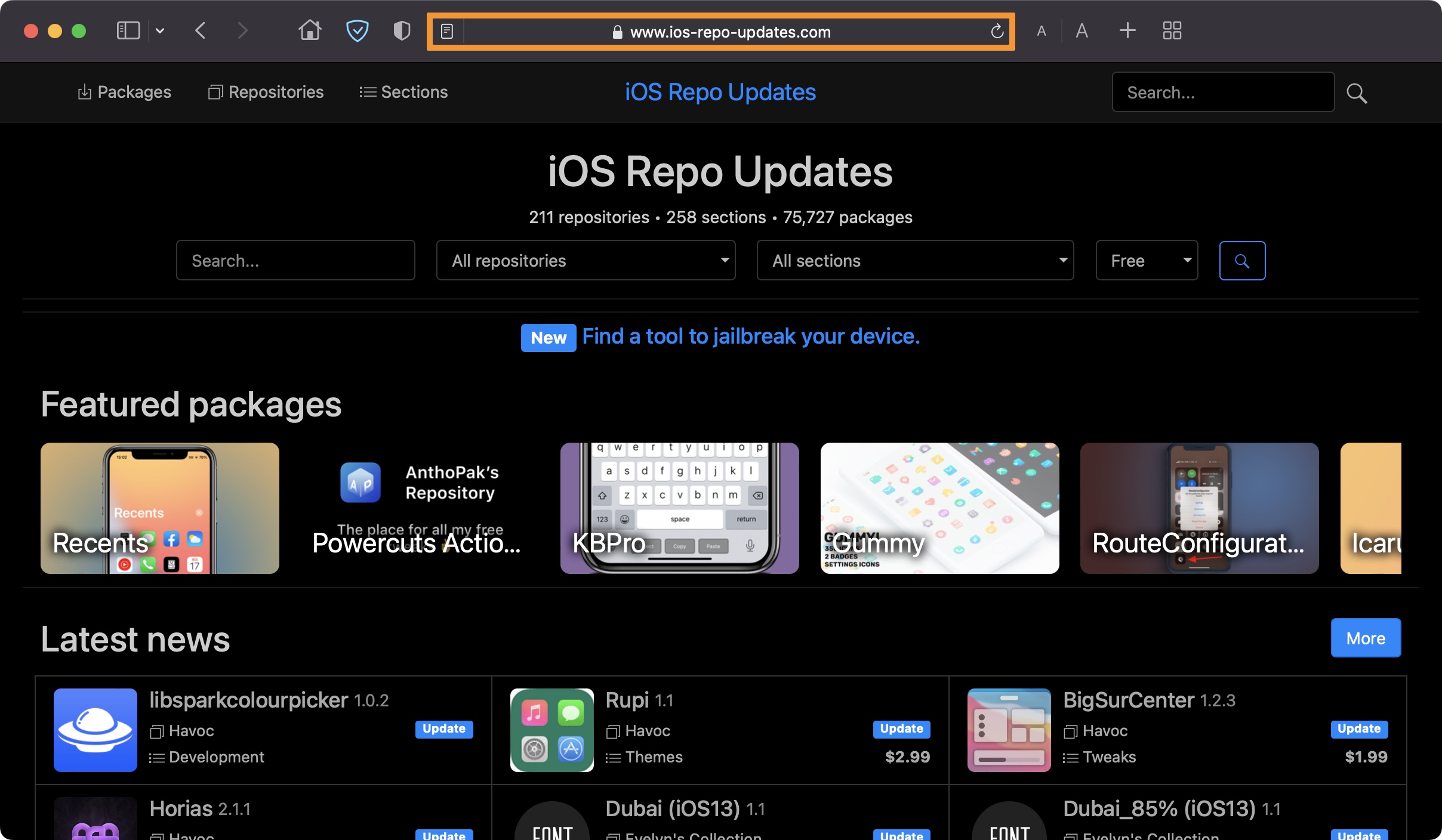Open the Dubai (iOS13) FONT icon

point(552,821)
